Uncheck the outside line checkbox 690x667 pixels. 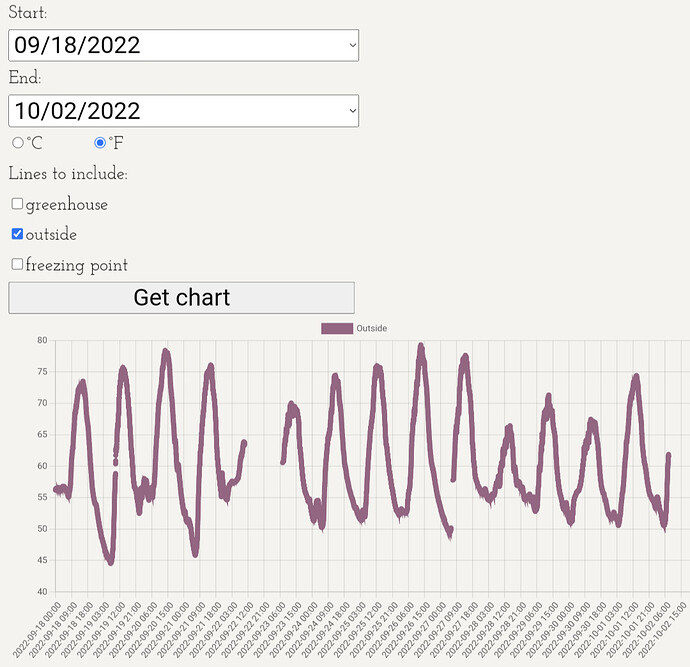[17, 234]
